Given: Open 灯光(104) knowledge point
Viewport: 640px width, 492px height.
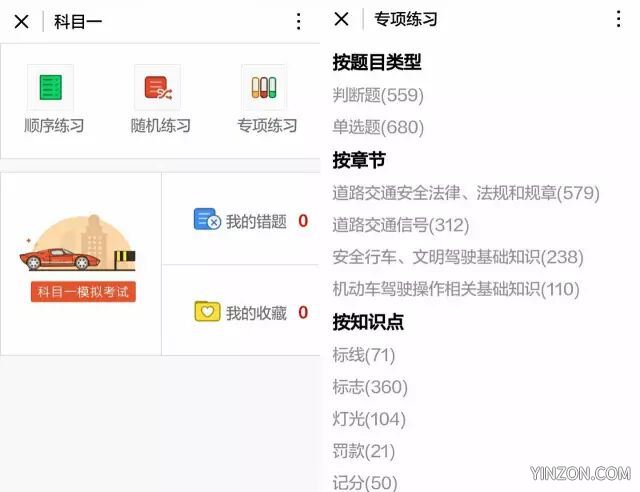Looking at the screenshot, I should (x=369, y=419).
